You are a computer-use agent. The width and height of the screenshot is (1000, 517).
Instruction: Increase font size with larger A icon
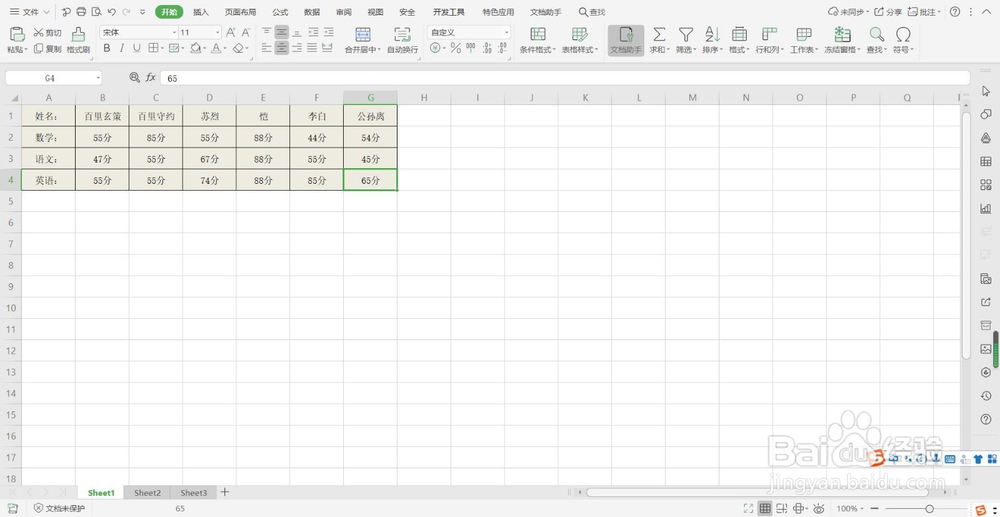231,33
